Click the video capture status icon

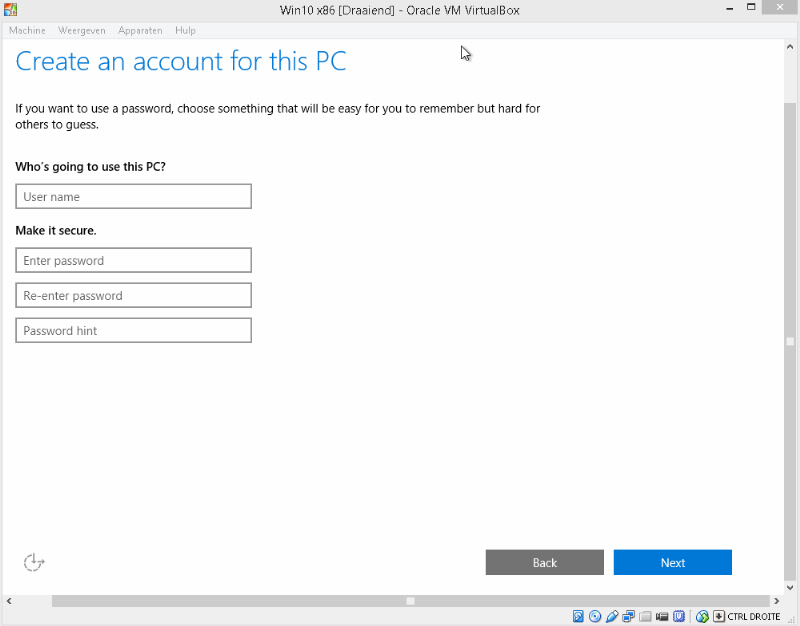click(662, 616)
